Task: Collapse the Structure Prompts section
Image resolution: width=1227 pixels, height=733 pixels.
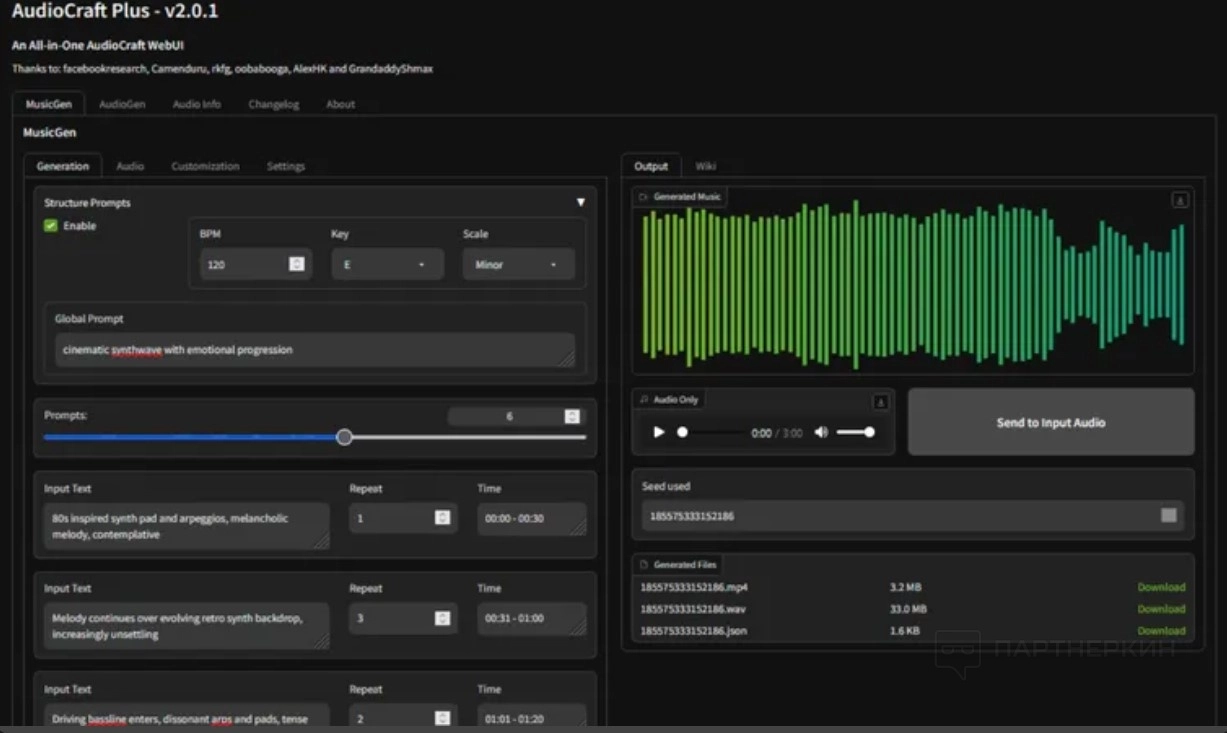Action: tap(580, 203)
